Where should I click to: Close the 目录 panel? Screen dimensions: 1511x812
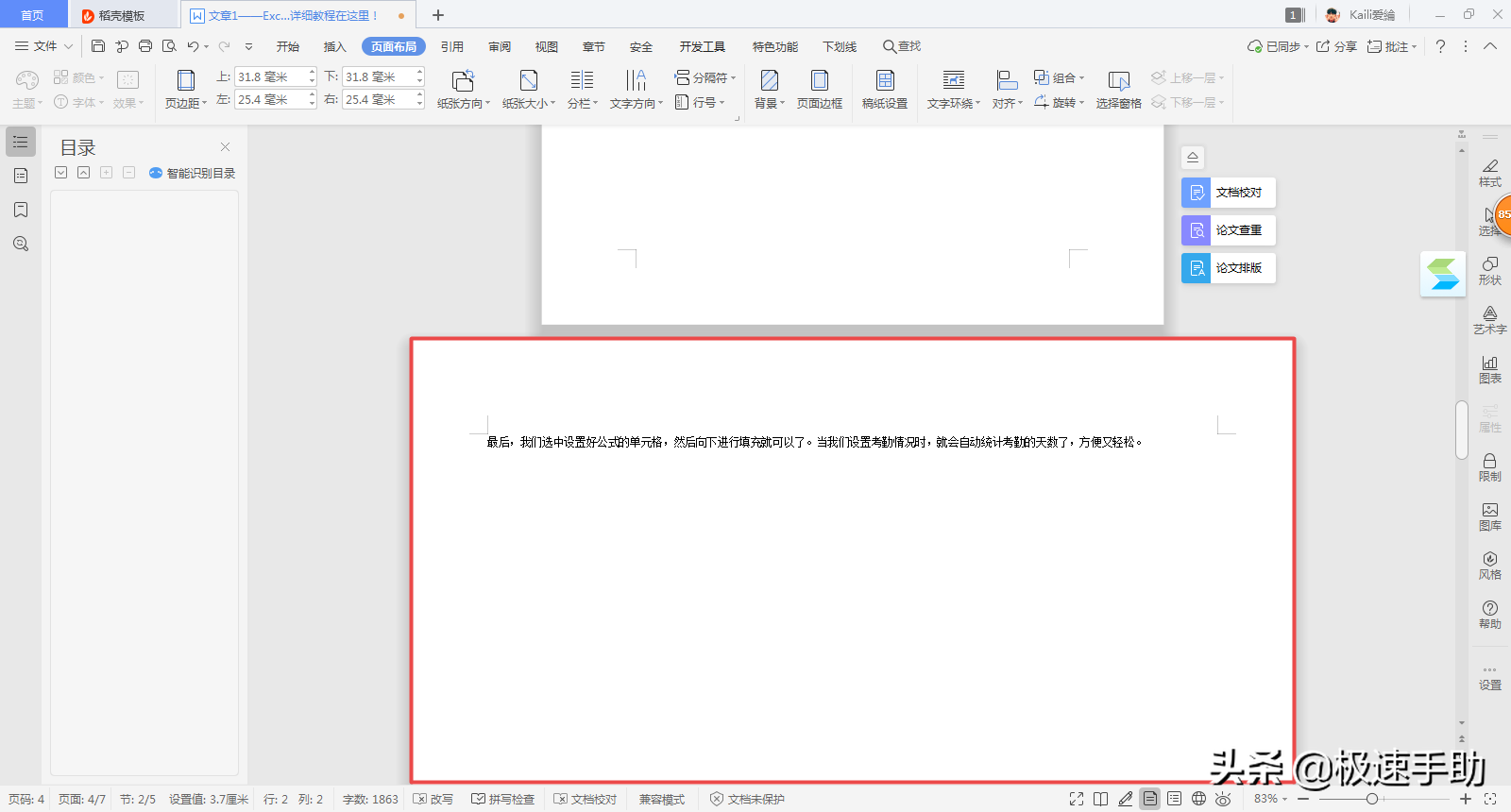(225, 146)
